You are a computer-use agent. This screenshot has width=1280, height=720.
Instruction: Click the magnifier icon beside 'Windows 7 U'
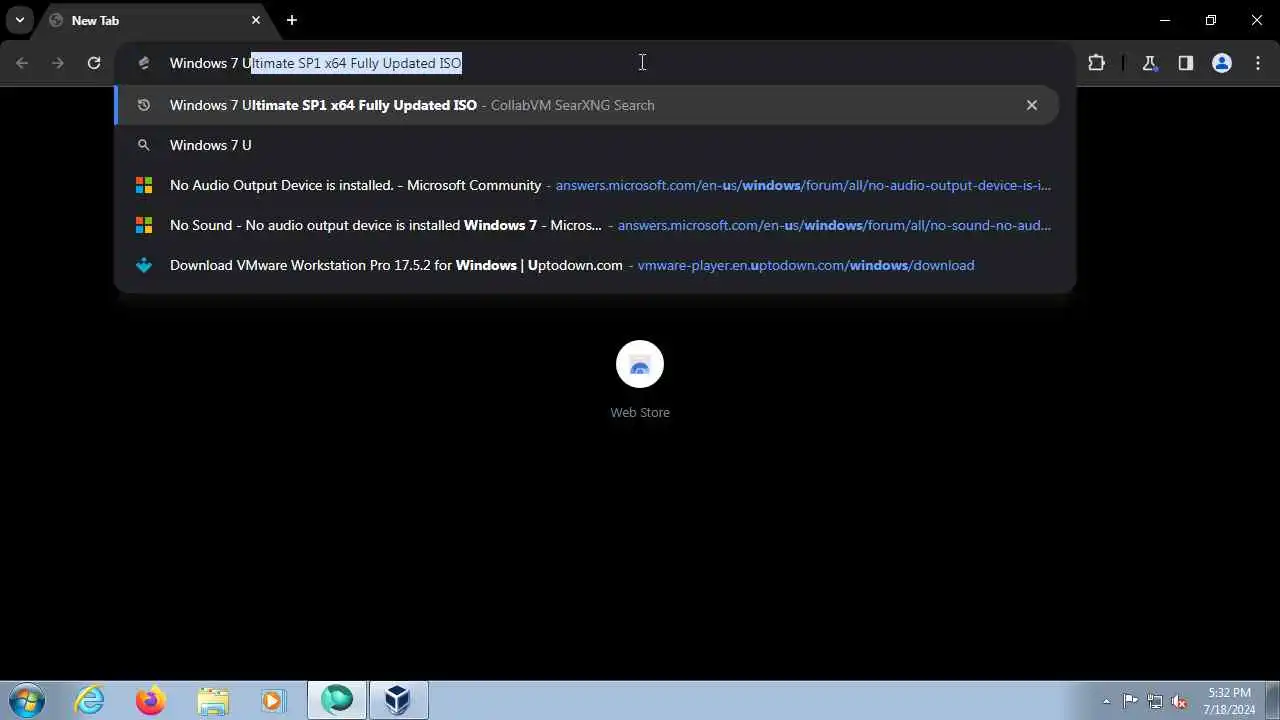pyautogui.click(x=144, y=145)
